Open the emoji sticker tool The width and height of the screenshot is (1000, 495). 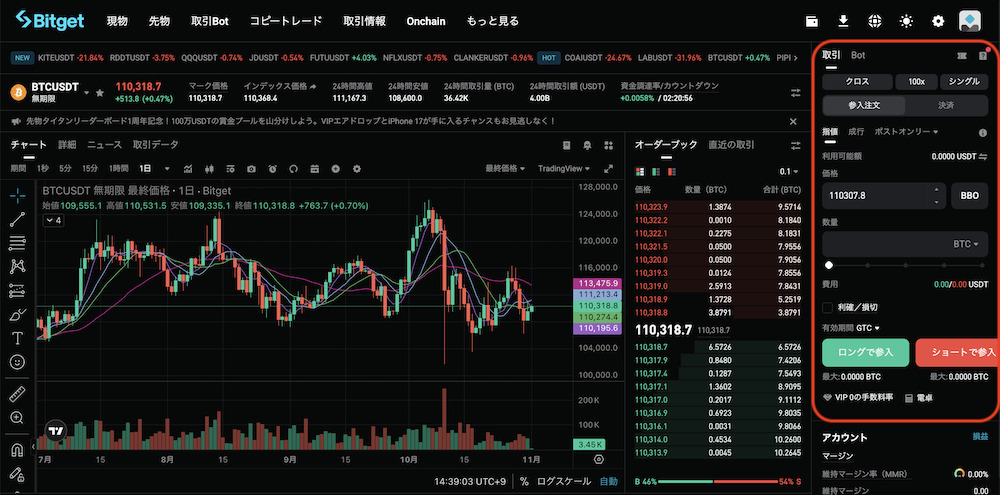pos(18,362)
